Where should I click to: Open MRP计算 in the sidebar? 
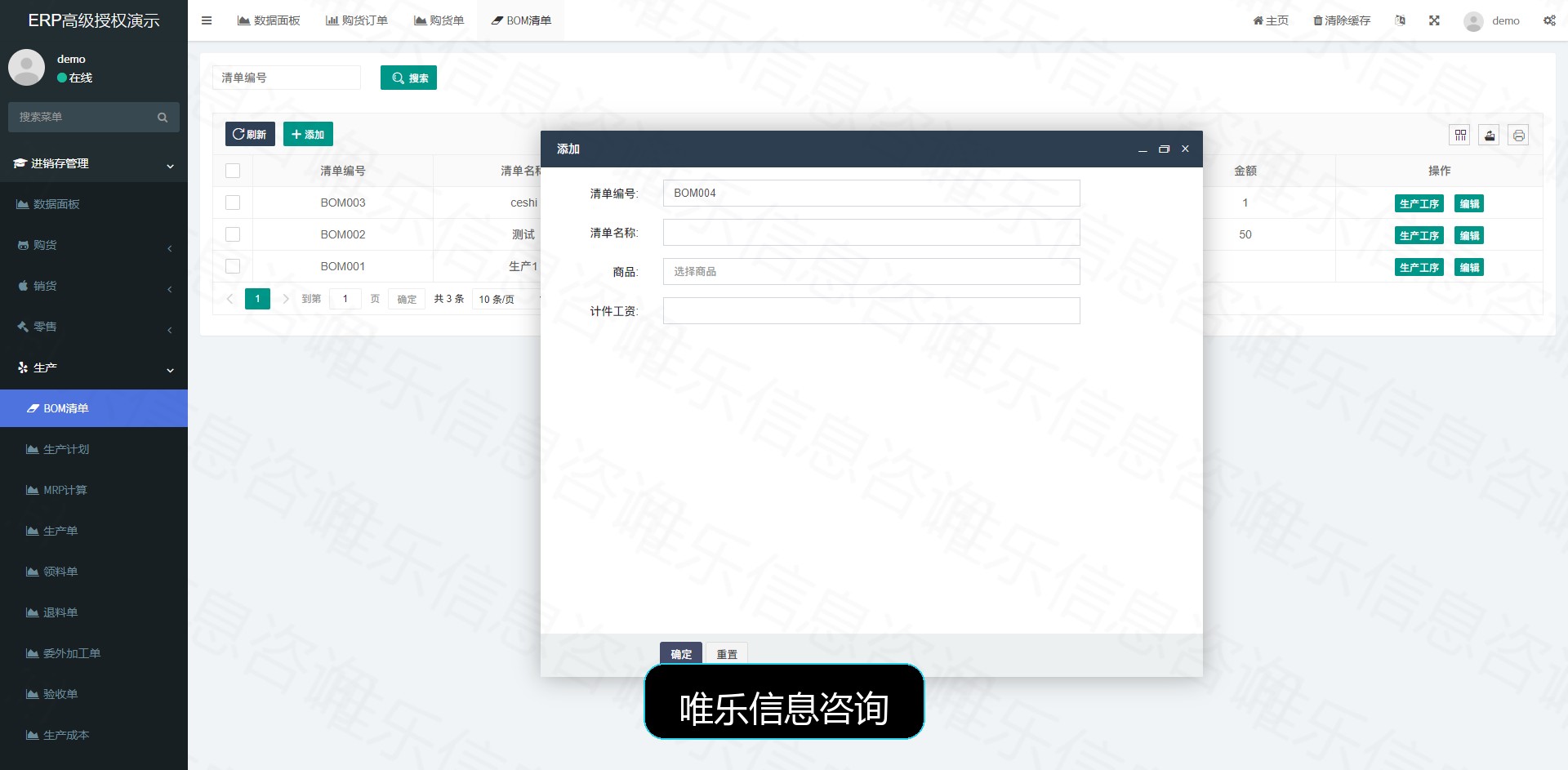[x=94, y=490]
